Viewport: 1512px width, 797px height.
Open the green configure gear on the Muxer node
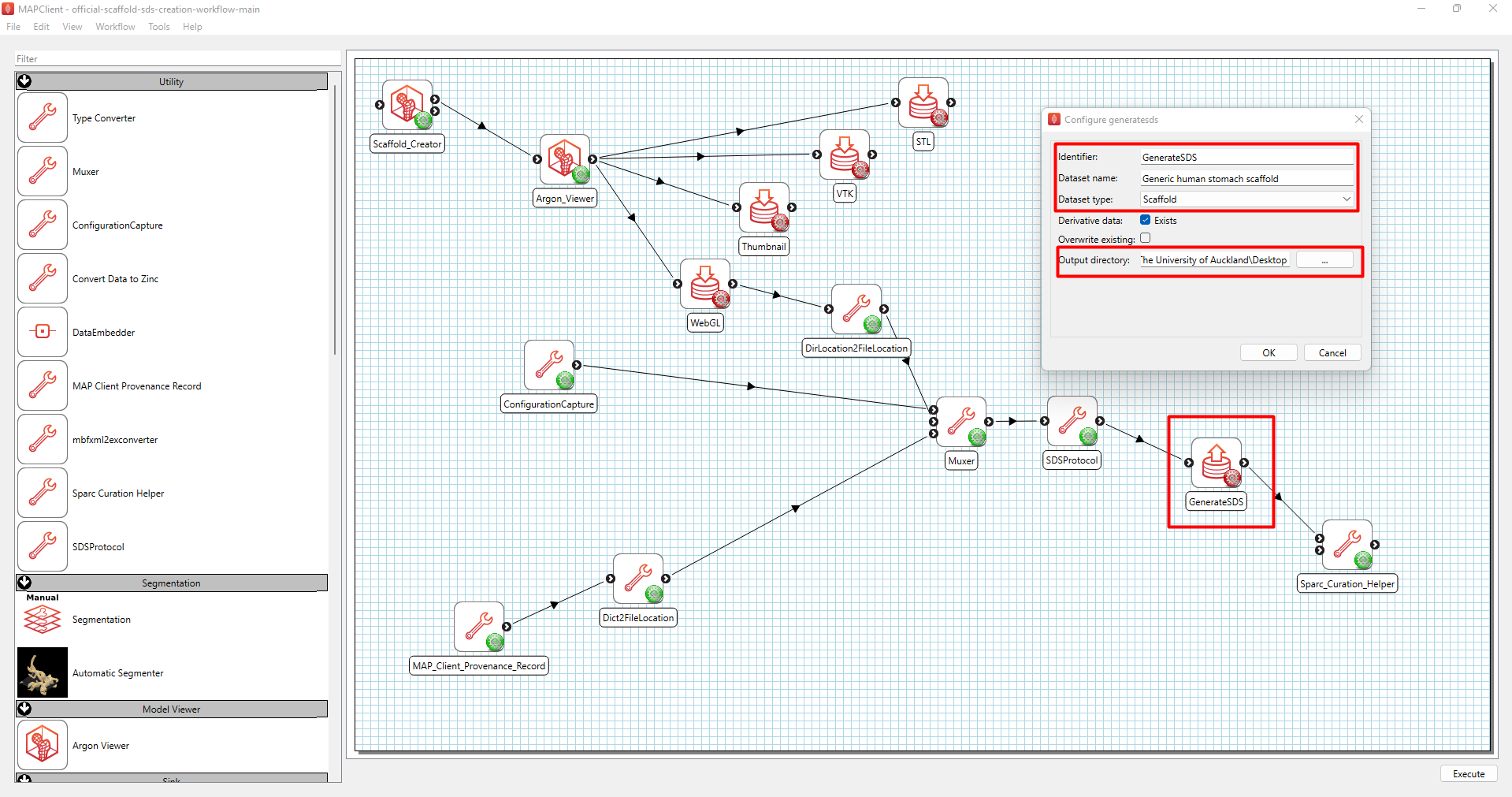(x=977, y=438)
